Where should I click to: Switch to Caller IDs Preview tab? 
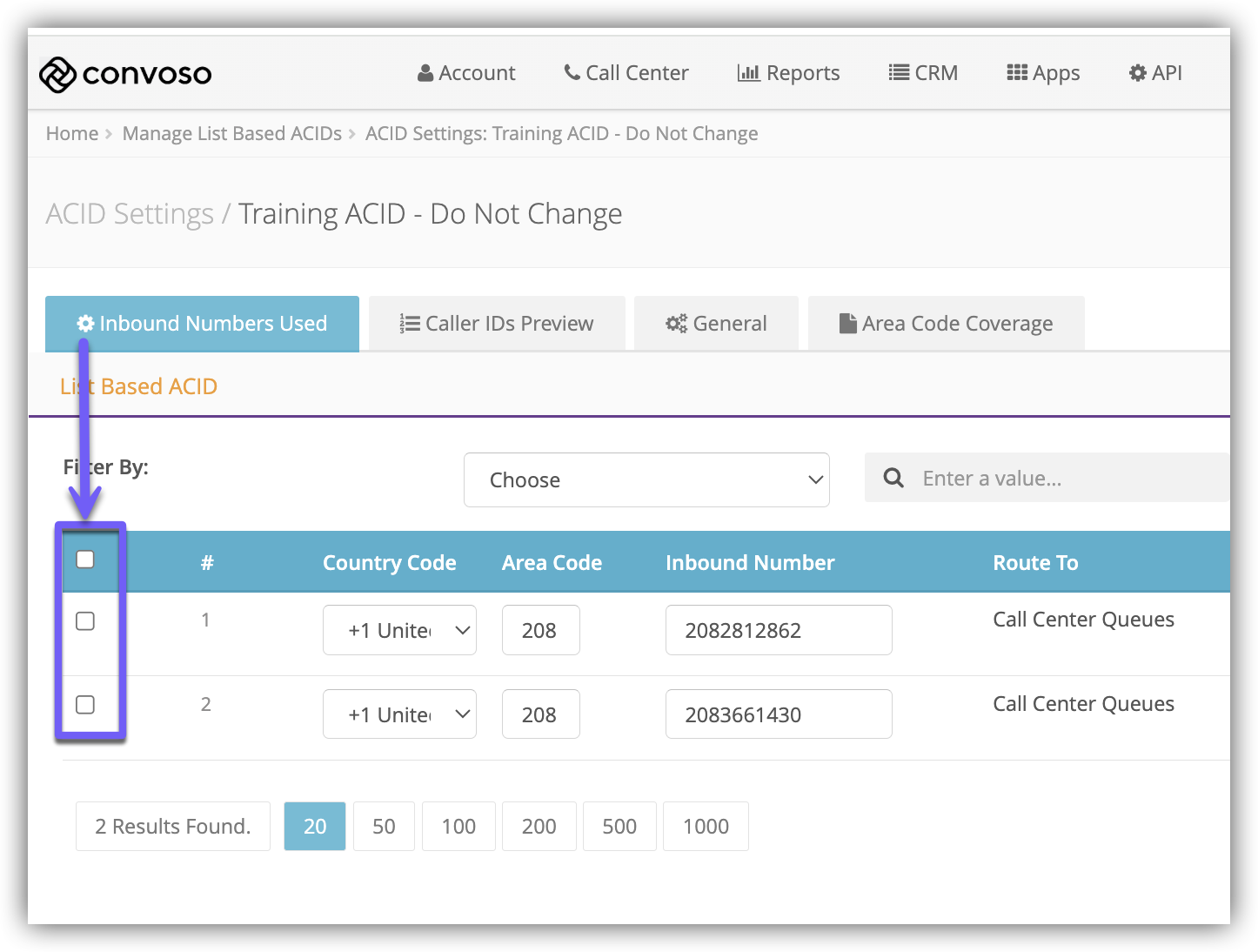[497, 324]
